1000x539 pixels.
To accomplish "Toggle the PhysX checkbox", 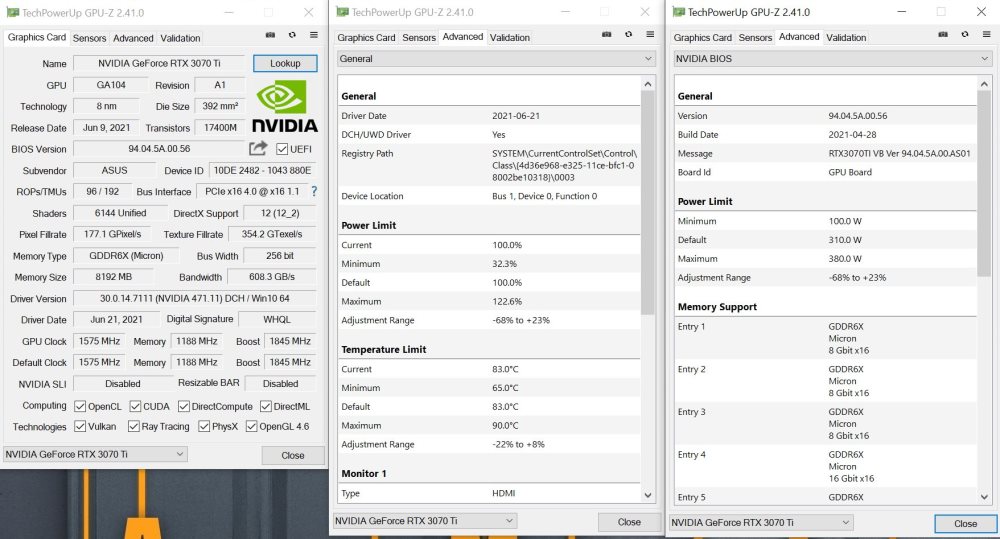I will click(204, 426).
